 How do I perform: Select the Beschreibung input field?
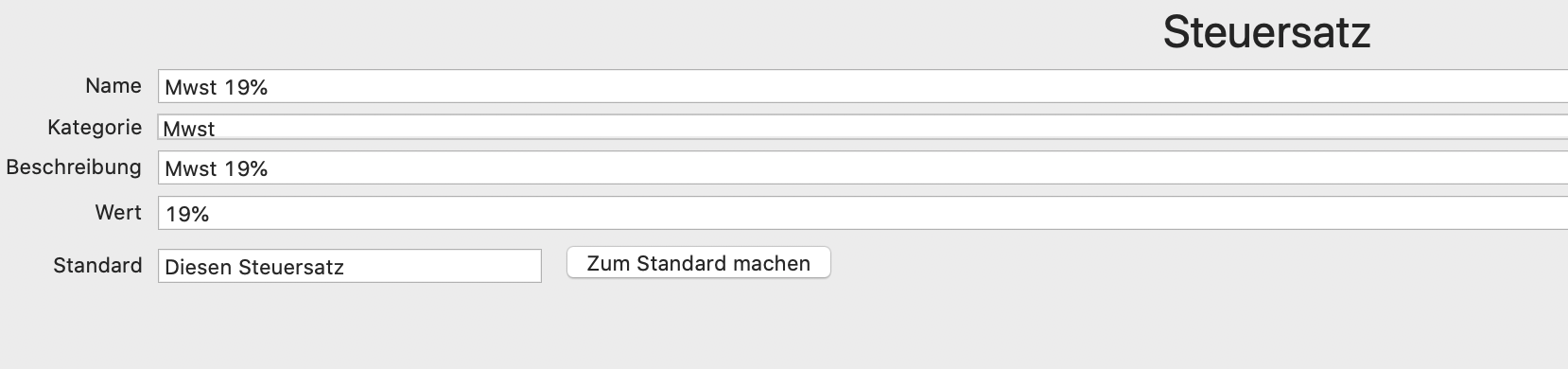(862, 168)
